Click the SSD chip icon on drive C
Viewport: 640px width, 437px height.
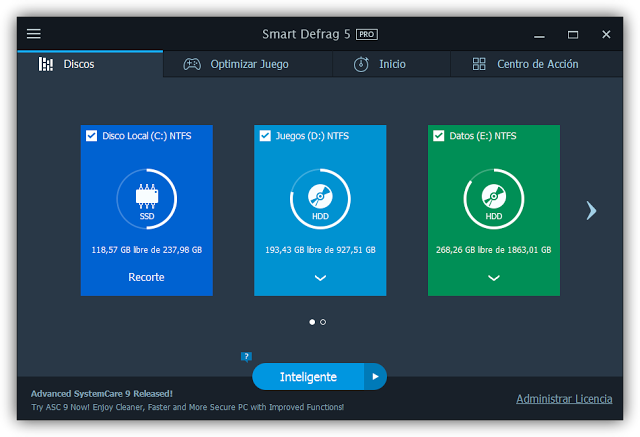click(147, 196)
